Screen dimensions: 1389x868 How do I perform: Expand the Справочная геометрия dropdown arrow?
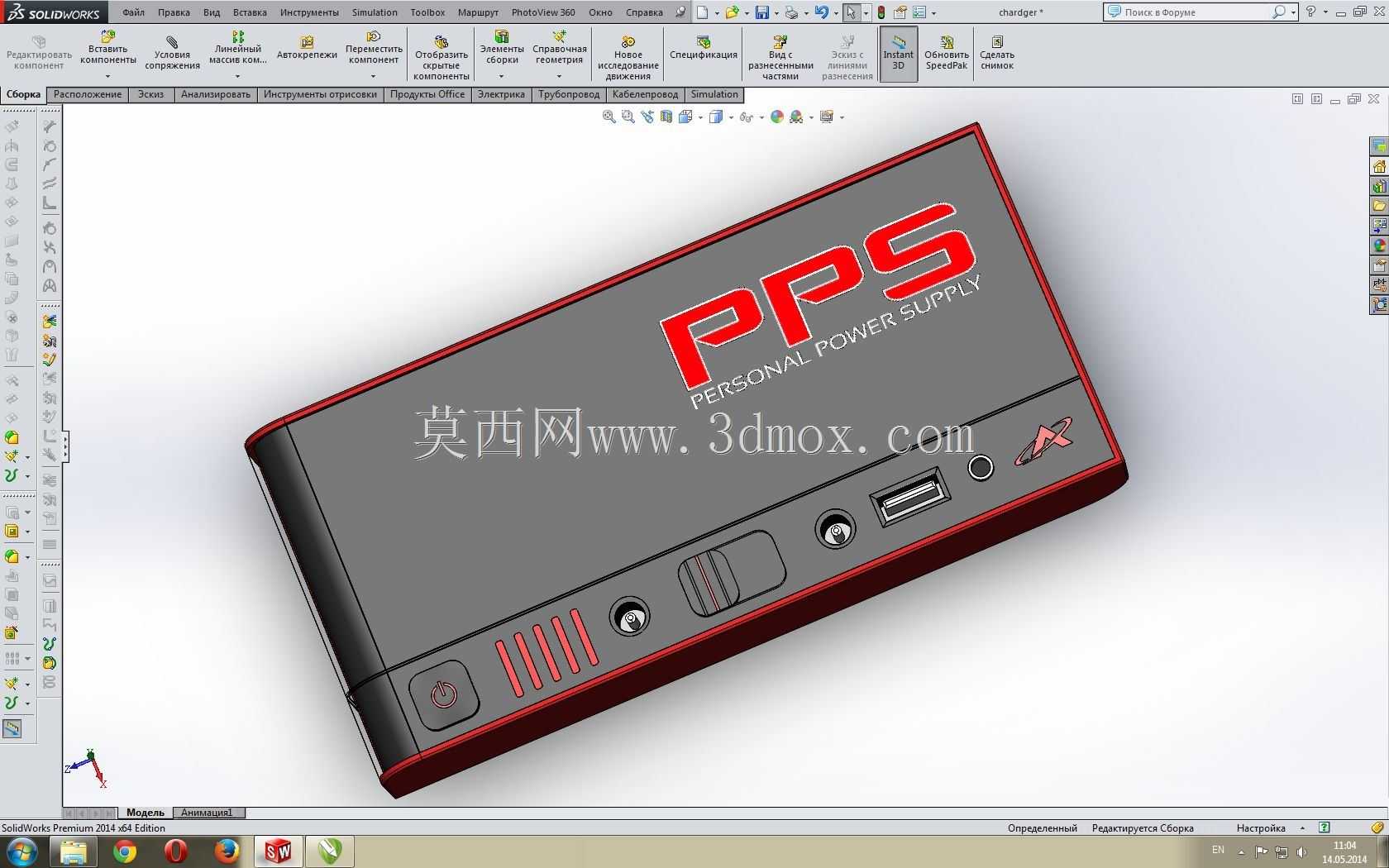560,76
